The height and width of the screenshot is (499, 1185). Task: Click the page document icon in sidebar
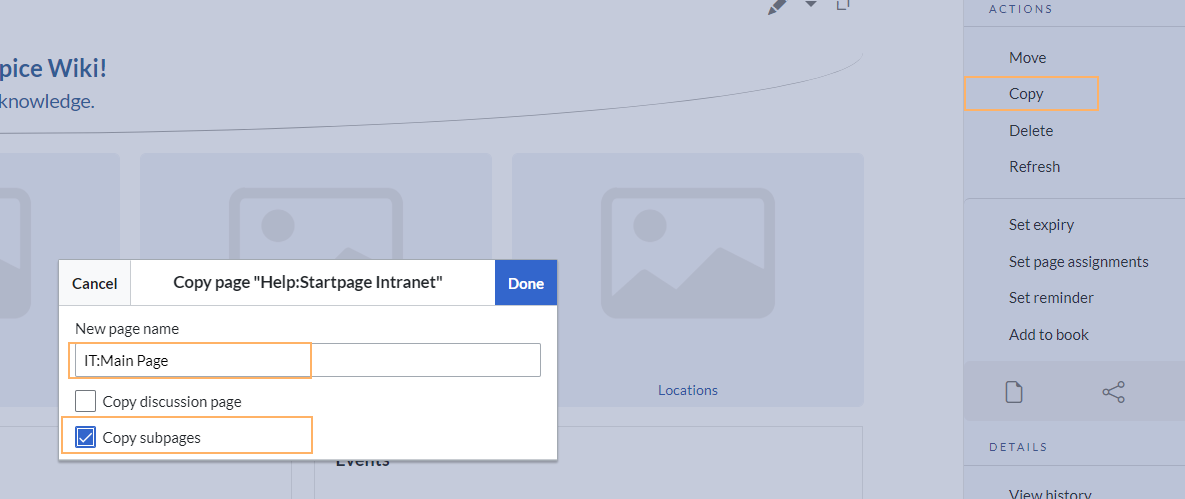point(1013,392)
